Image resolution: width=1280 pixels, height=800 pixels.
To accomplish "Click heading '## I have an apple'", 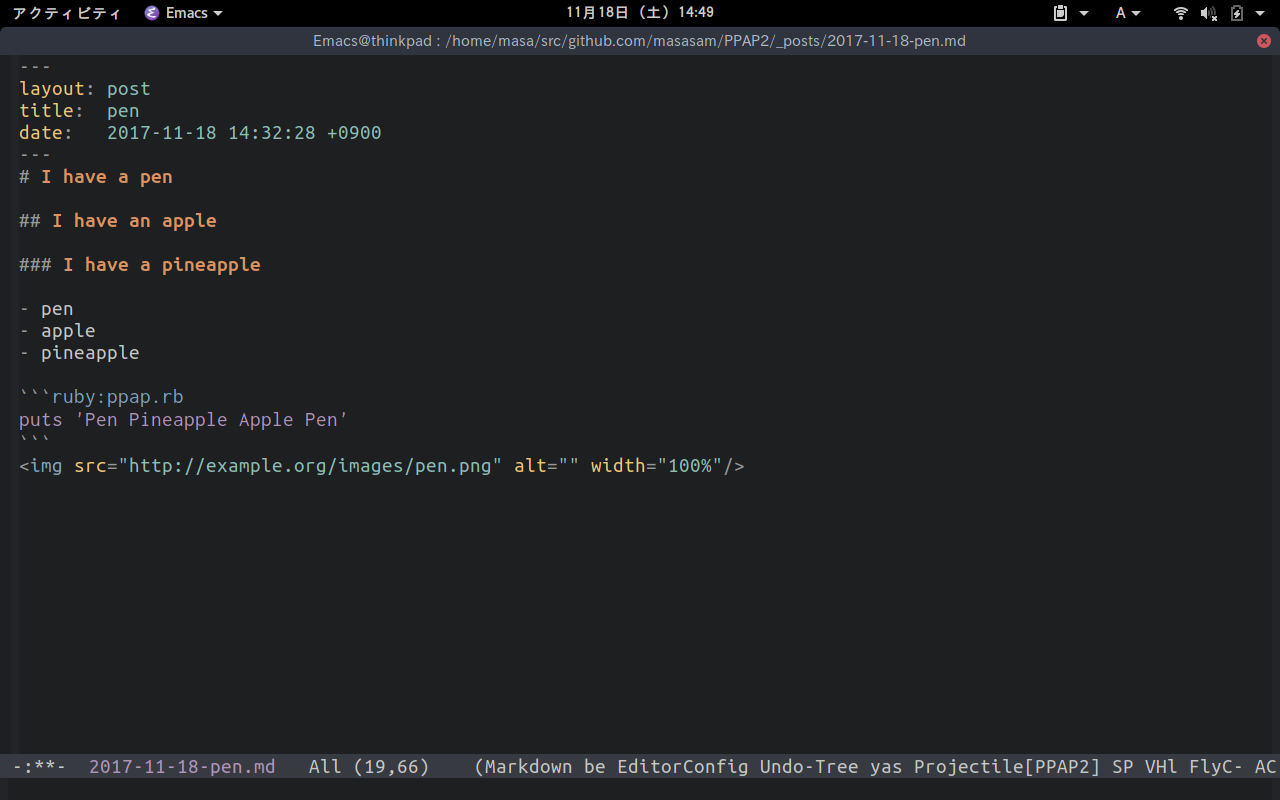I will (118, 221).
